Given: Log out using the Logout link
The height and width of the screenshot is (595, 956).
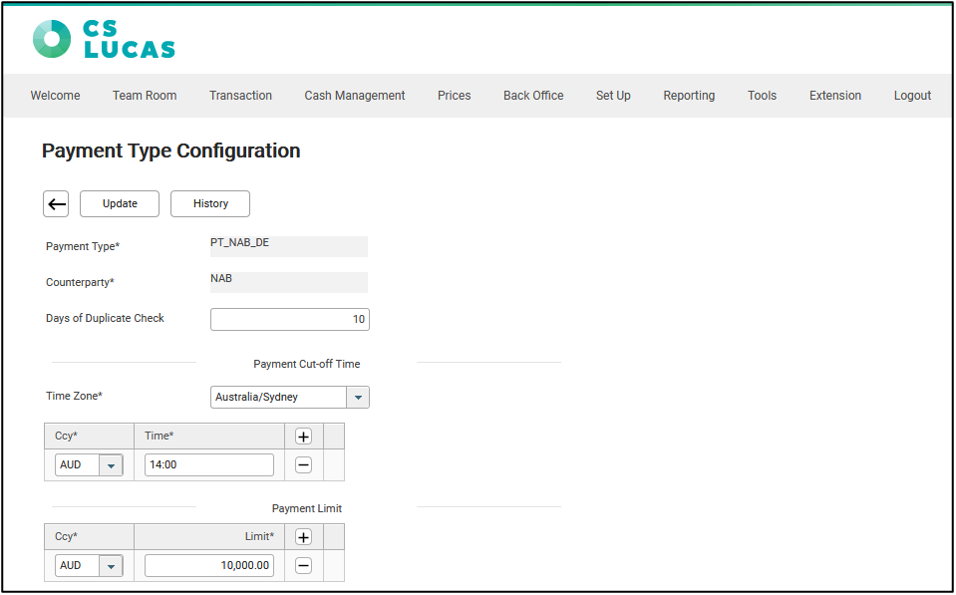Looking at the screenshot, I should tap(912, 96).
